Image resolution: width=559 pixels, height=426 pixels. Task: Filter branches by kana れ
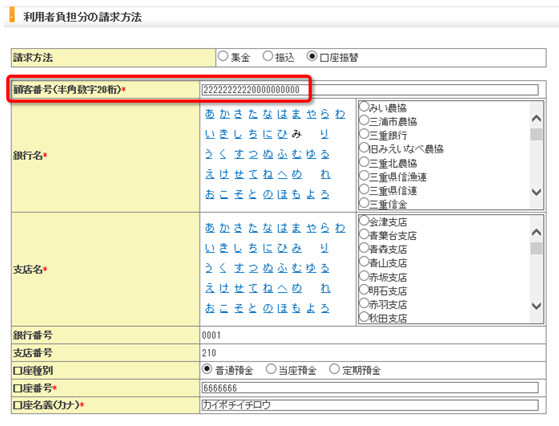click(x=325, y=288)
